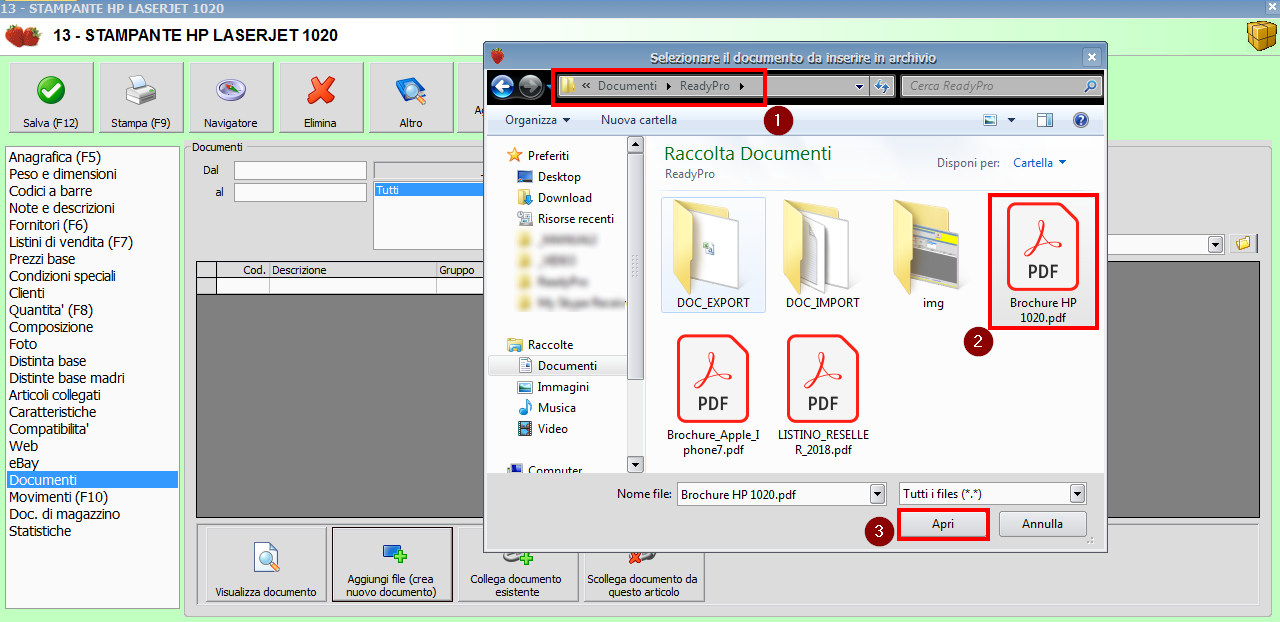1280x622 pixels.
Task: Click the Stampa (F9) printer button
Action: click(x=141, y=98)
